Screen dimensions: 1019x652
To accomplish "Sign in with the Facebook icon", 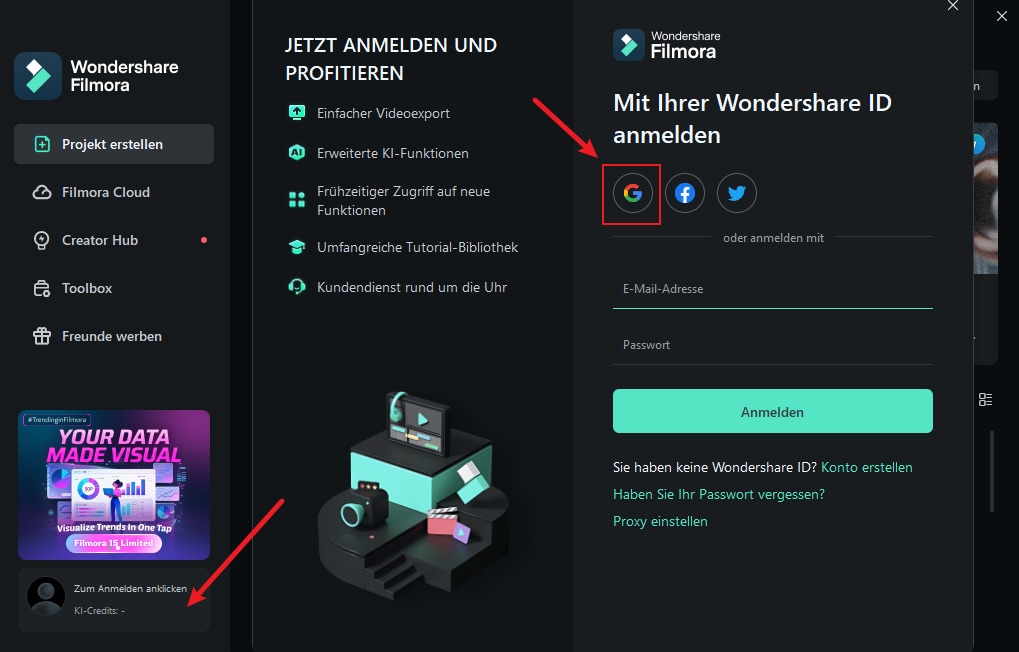I will click(x=685, y=193).
